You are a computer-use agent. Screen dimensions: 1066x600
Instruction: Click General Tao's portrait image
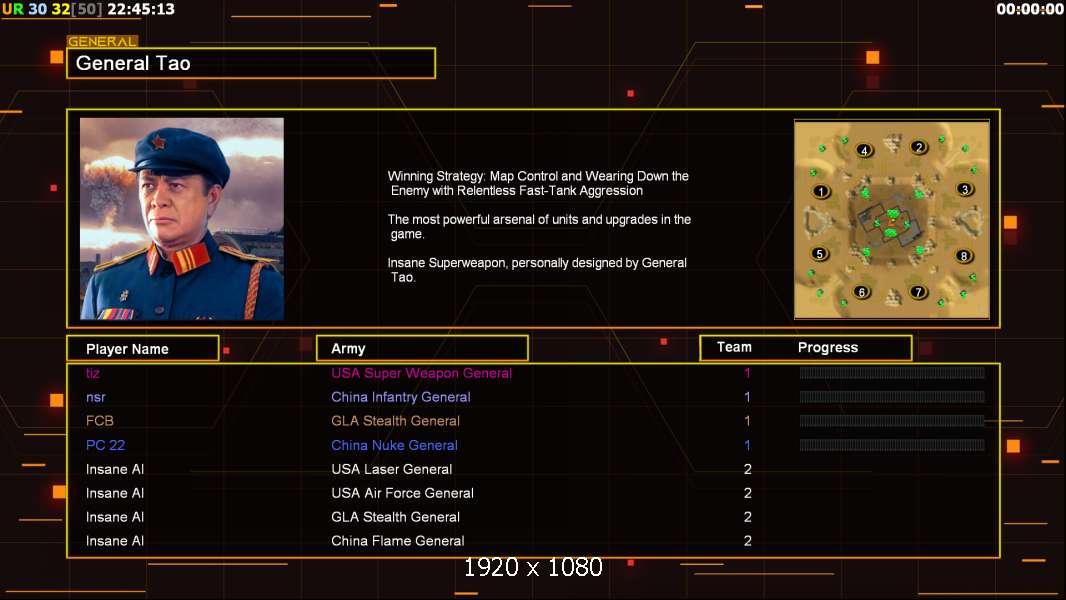click(x=182, y=219)
